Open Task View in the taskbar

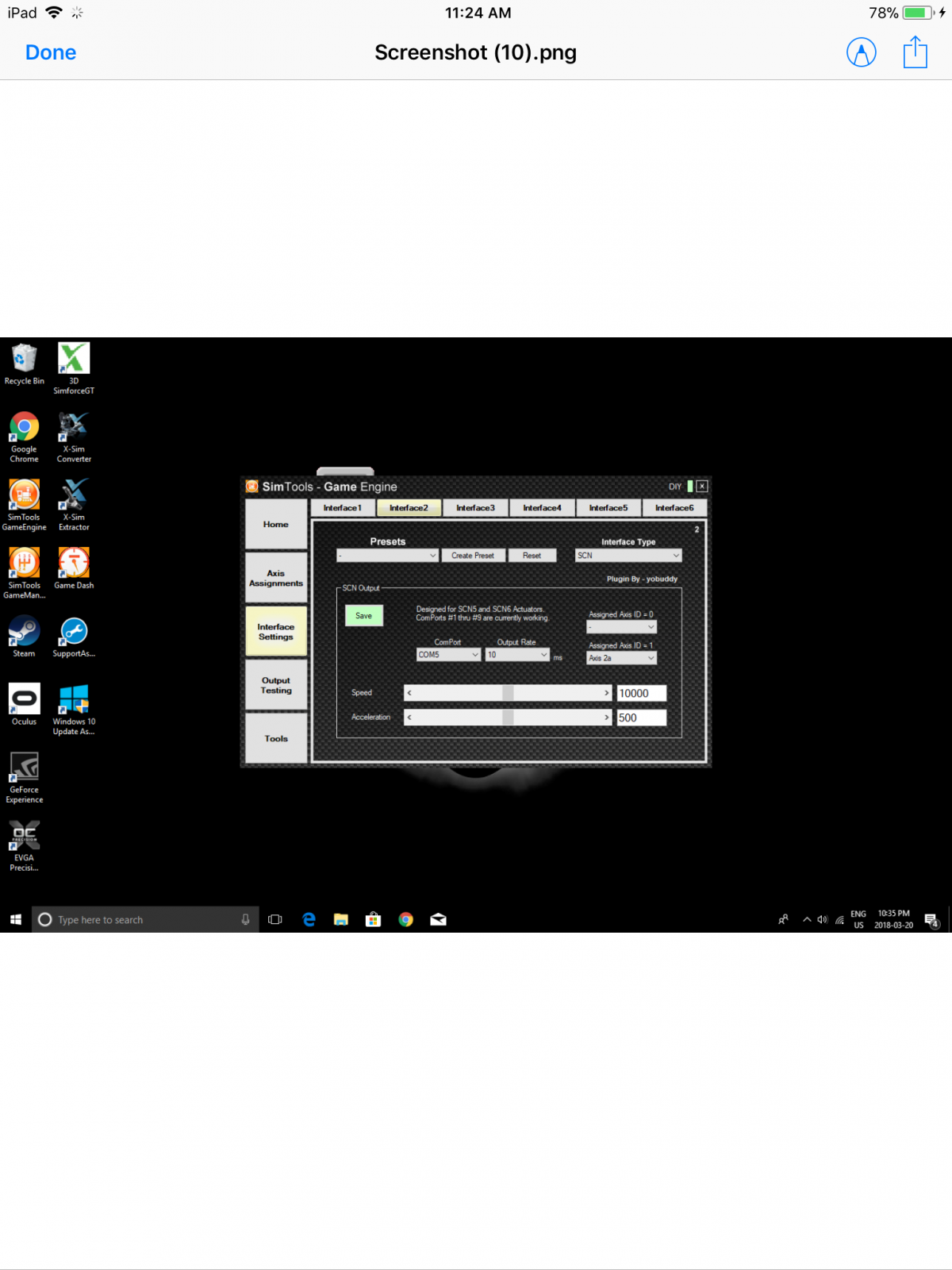275,919
